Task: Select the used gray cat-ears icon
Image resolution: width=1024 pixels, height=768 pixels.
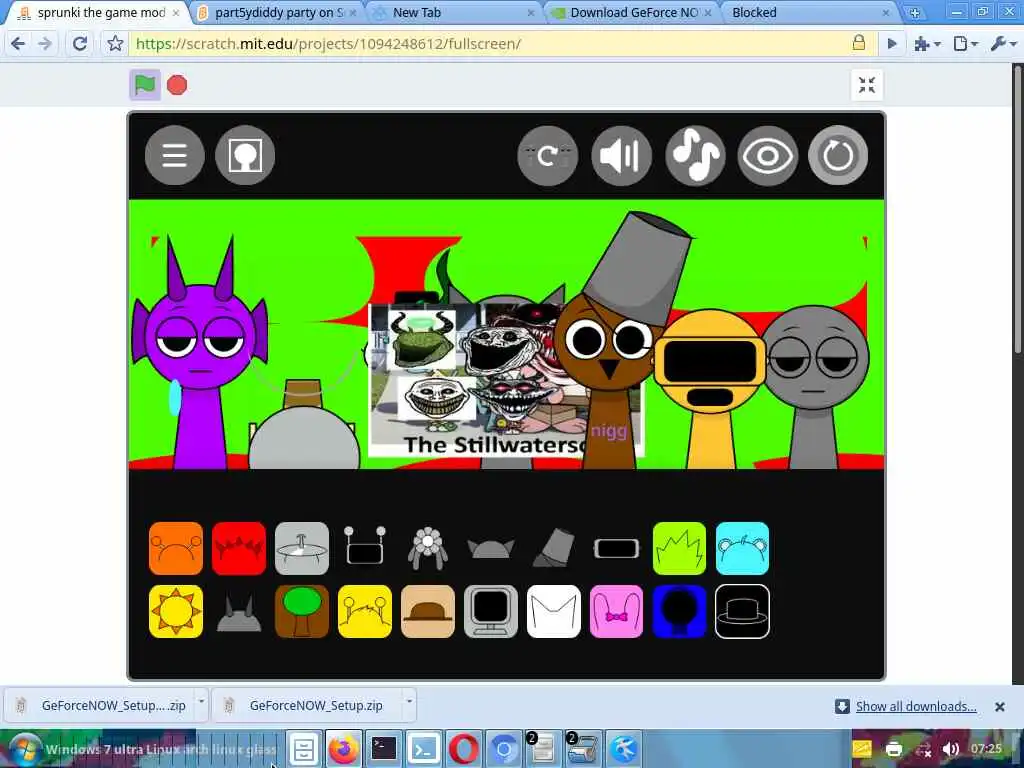Action: [490, 549]
